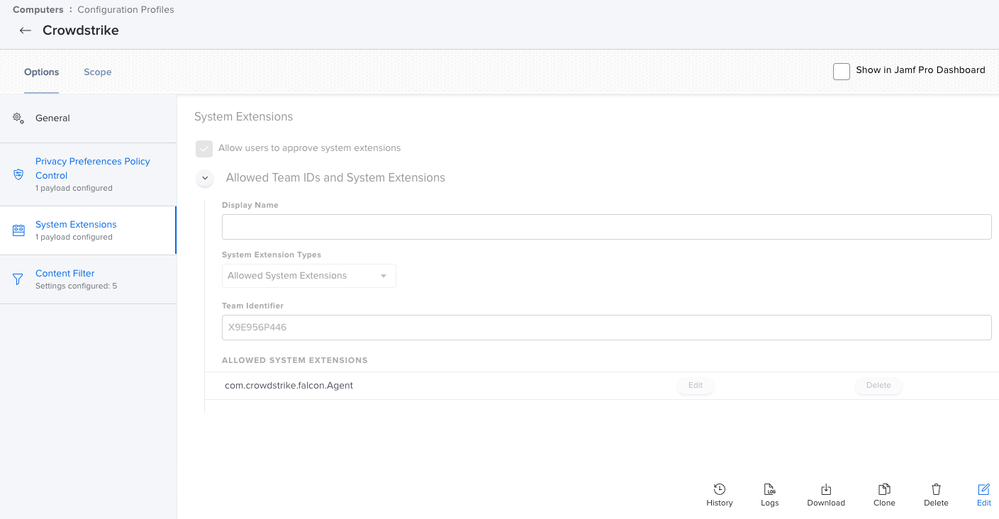Switch to the Options tab

[x=41, y=72]
